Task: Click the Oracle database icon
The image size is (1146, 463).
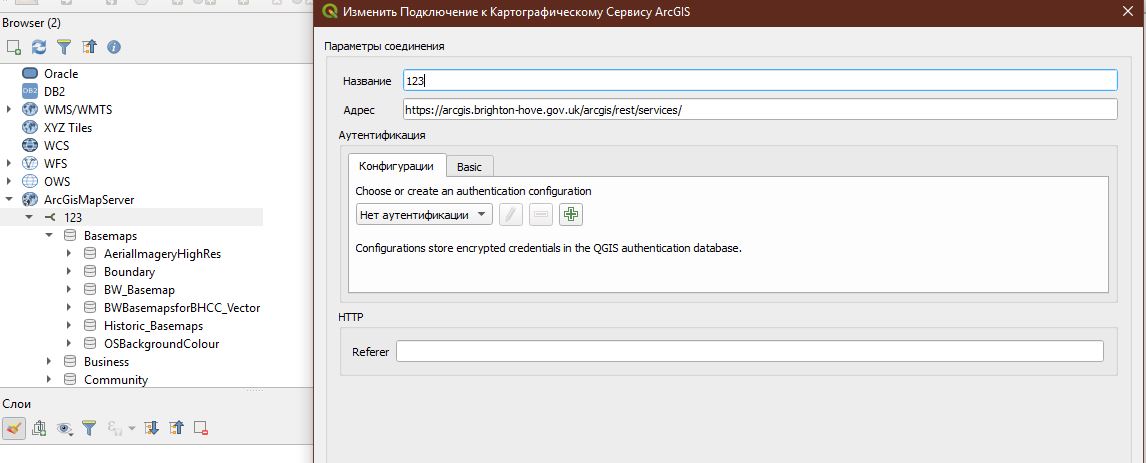Action: point(30,73)
